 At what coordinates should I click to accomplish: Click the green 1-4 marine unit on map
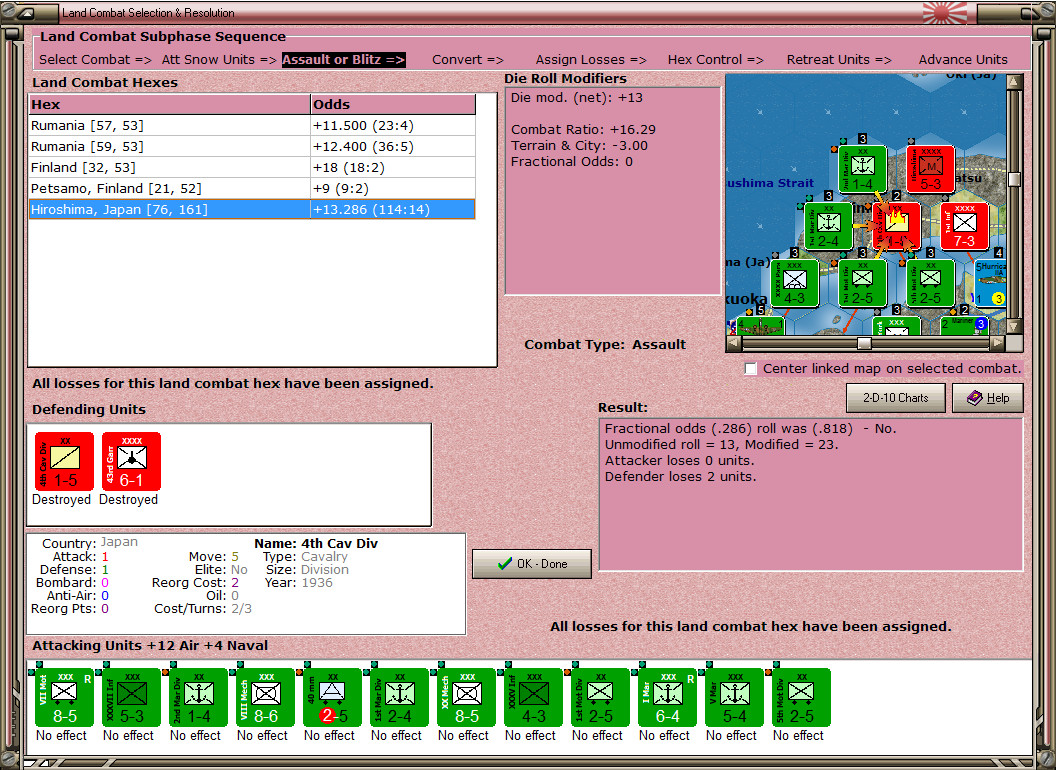(x=862, y=168)
